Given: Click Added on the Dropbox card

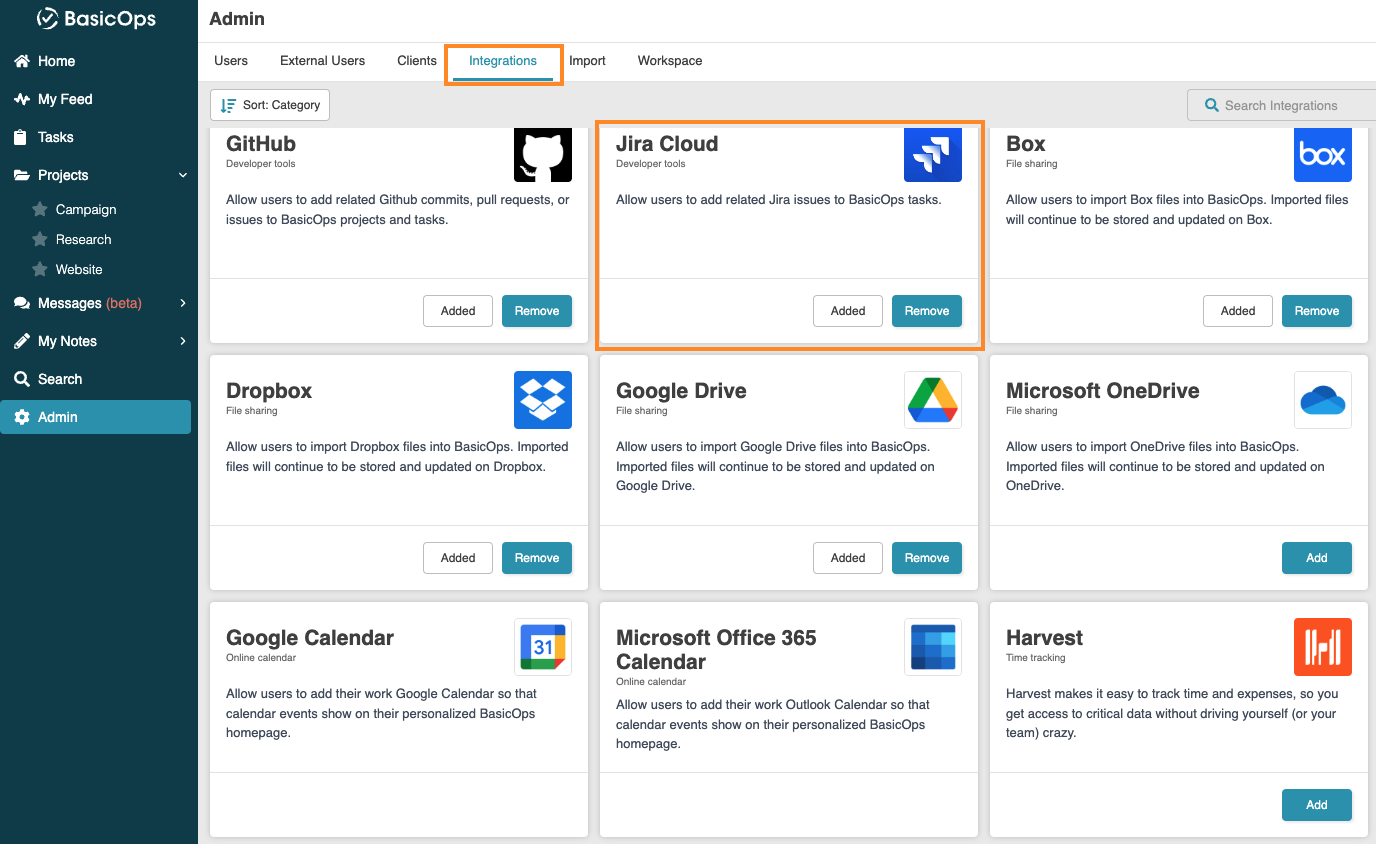Looking at the screenshot, I should click(x=458, y=558).
